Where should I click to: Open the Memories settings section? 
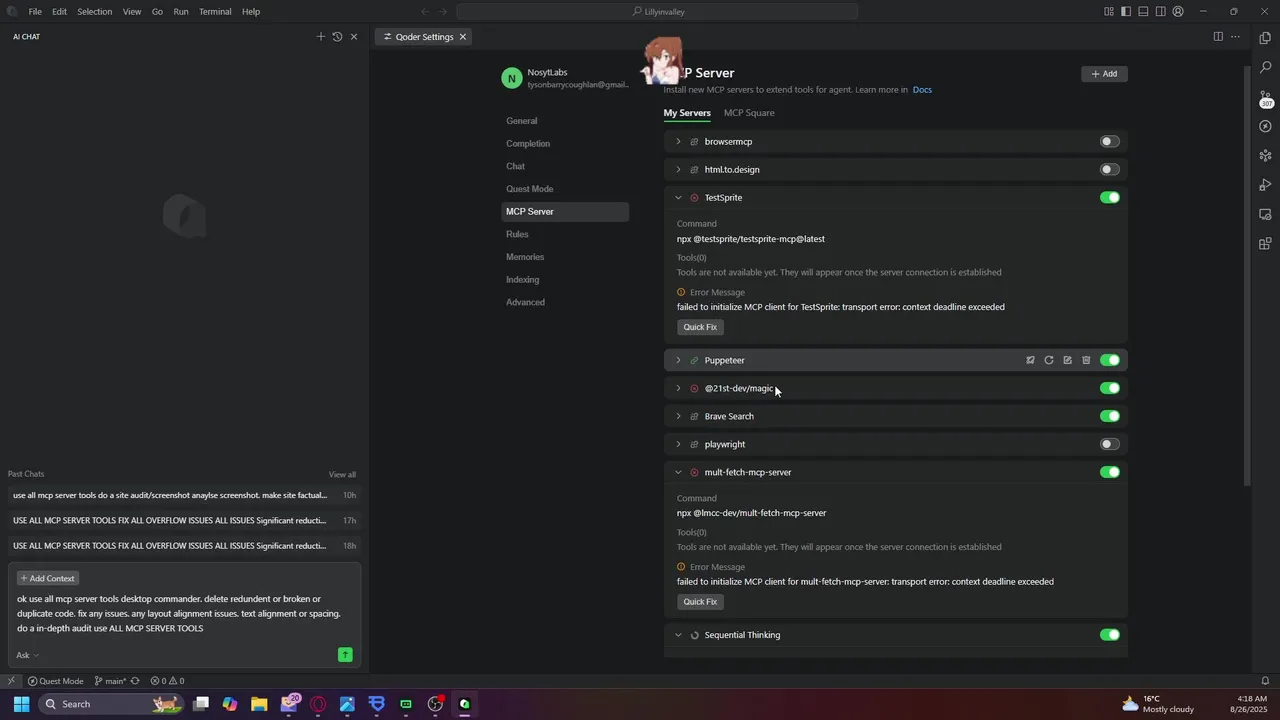(x=525, y=257)
